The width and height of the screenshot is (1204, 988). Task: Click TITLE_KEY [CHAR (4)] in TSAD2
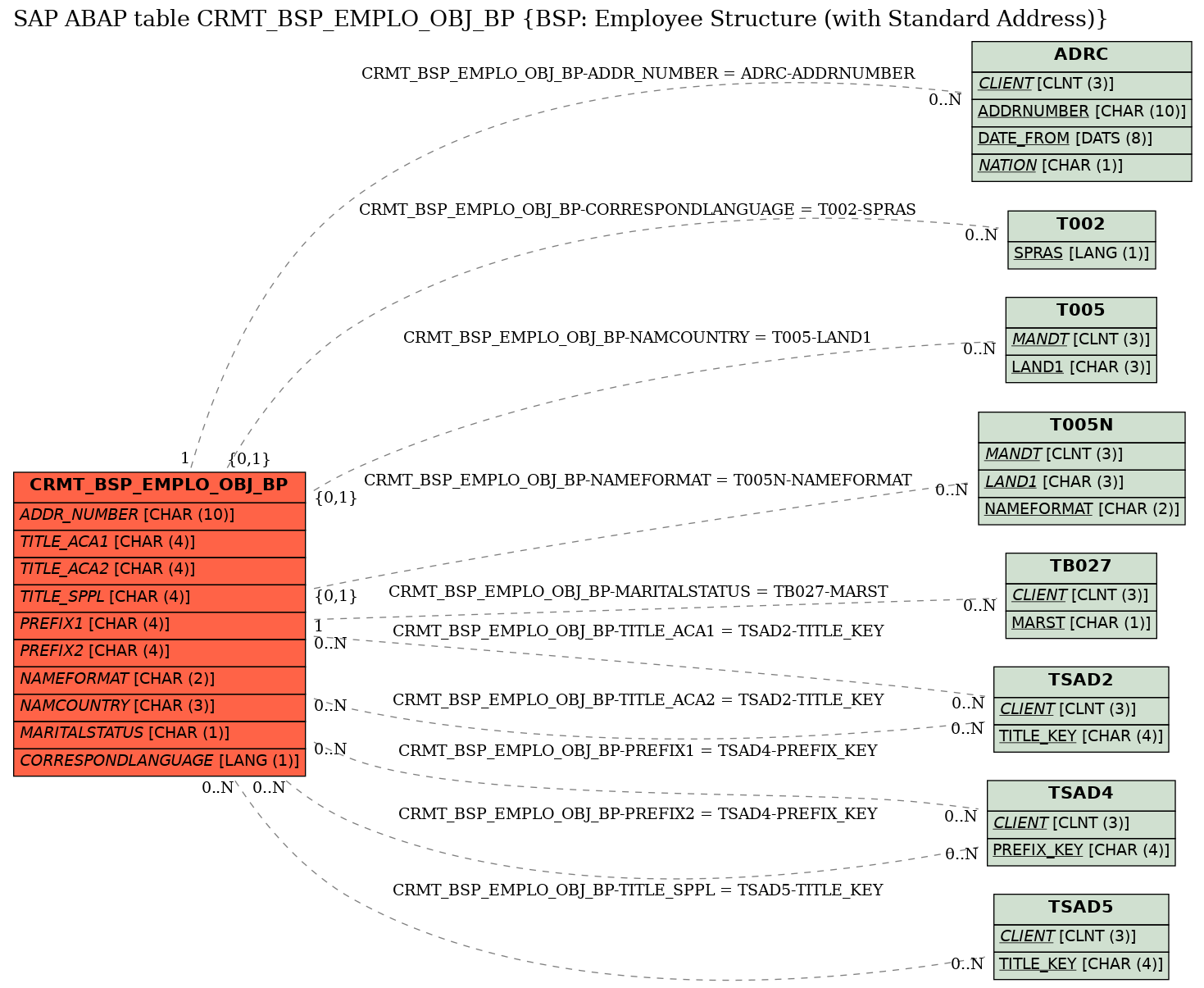1081,737
